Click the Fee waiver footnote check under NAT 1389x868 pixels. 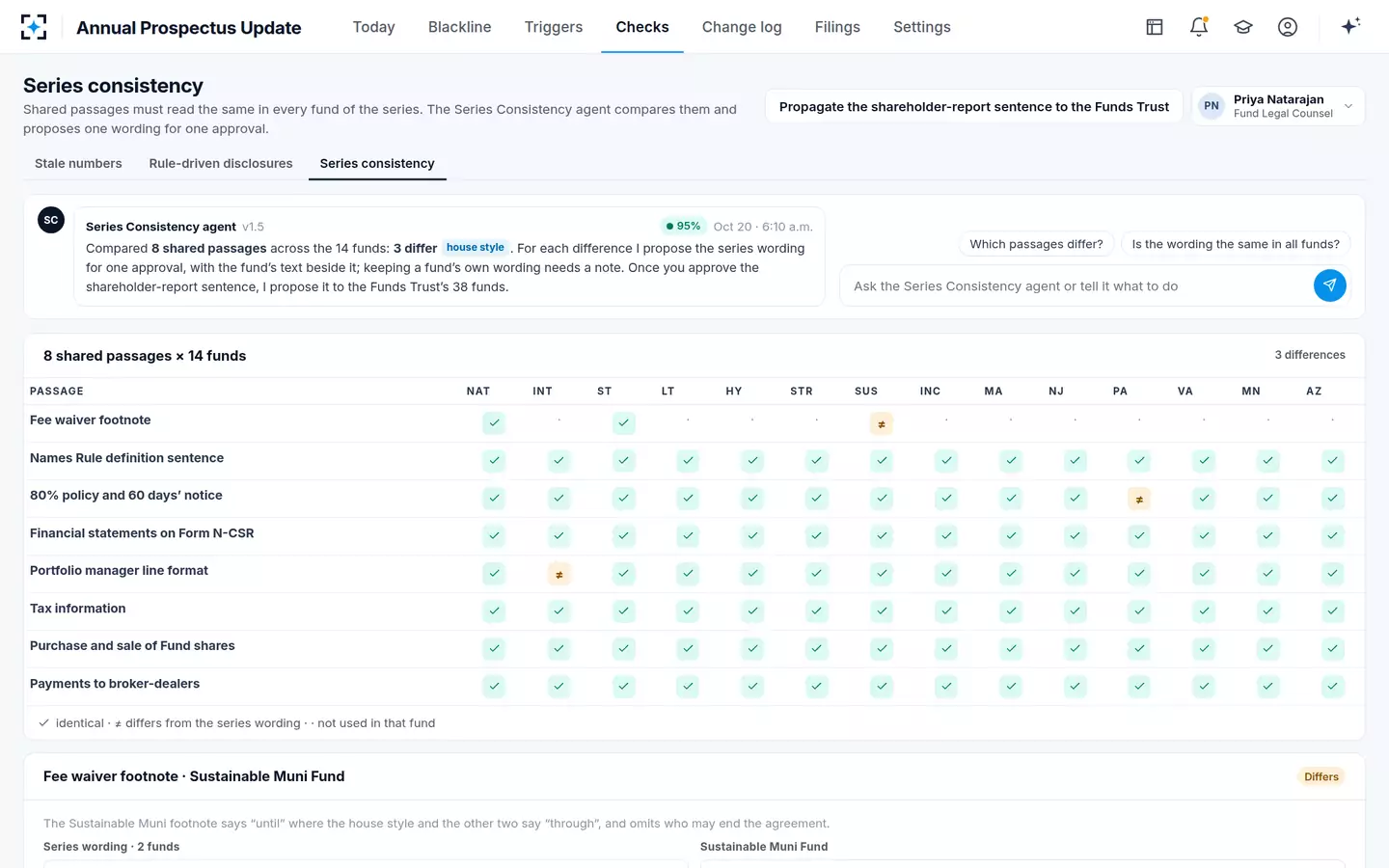494,423
